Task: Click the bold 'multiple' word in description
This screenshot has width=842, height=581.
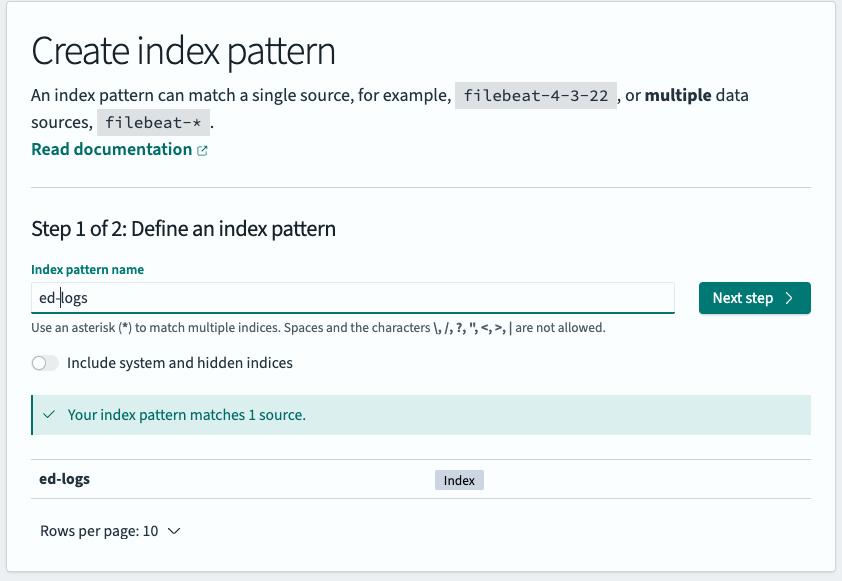Action: (678, 96)
